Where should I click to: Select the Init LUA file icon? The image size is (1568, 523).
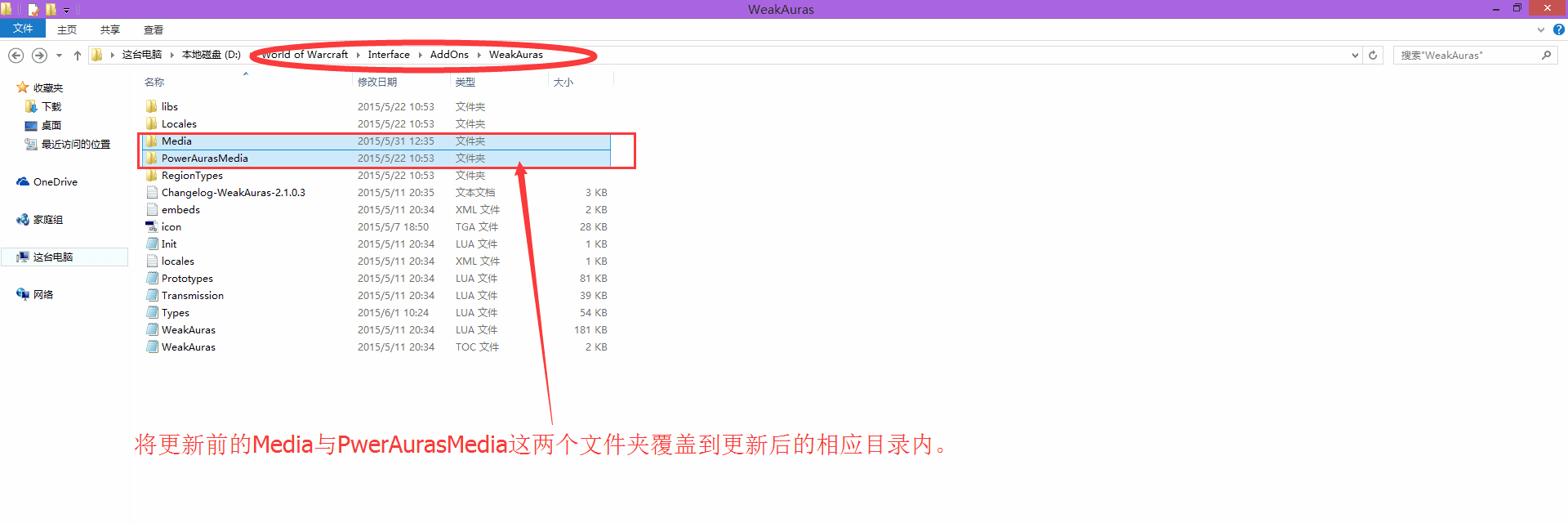pyautogui.click(x=152, y=244)
